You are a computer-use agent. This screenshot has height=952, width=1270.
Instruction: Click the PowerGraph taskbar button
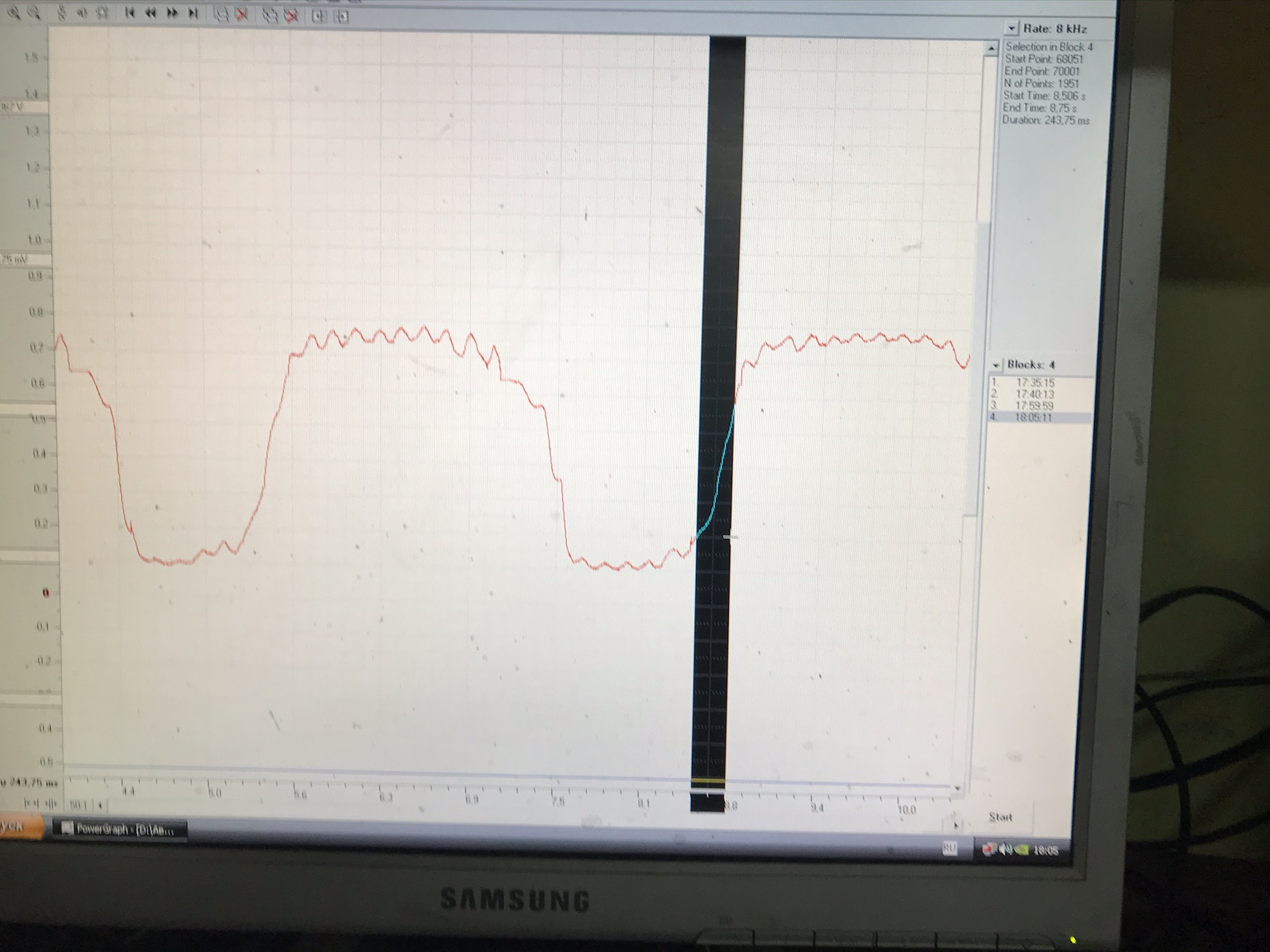[x=119, y=829]
